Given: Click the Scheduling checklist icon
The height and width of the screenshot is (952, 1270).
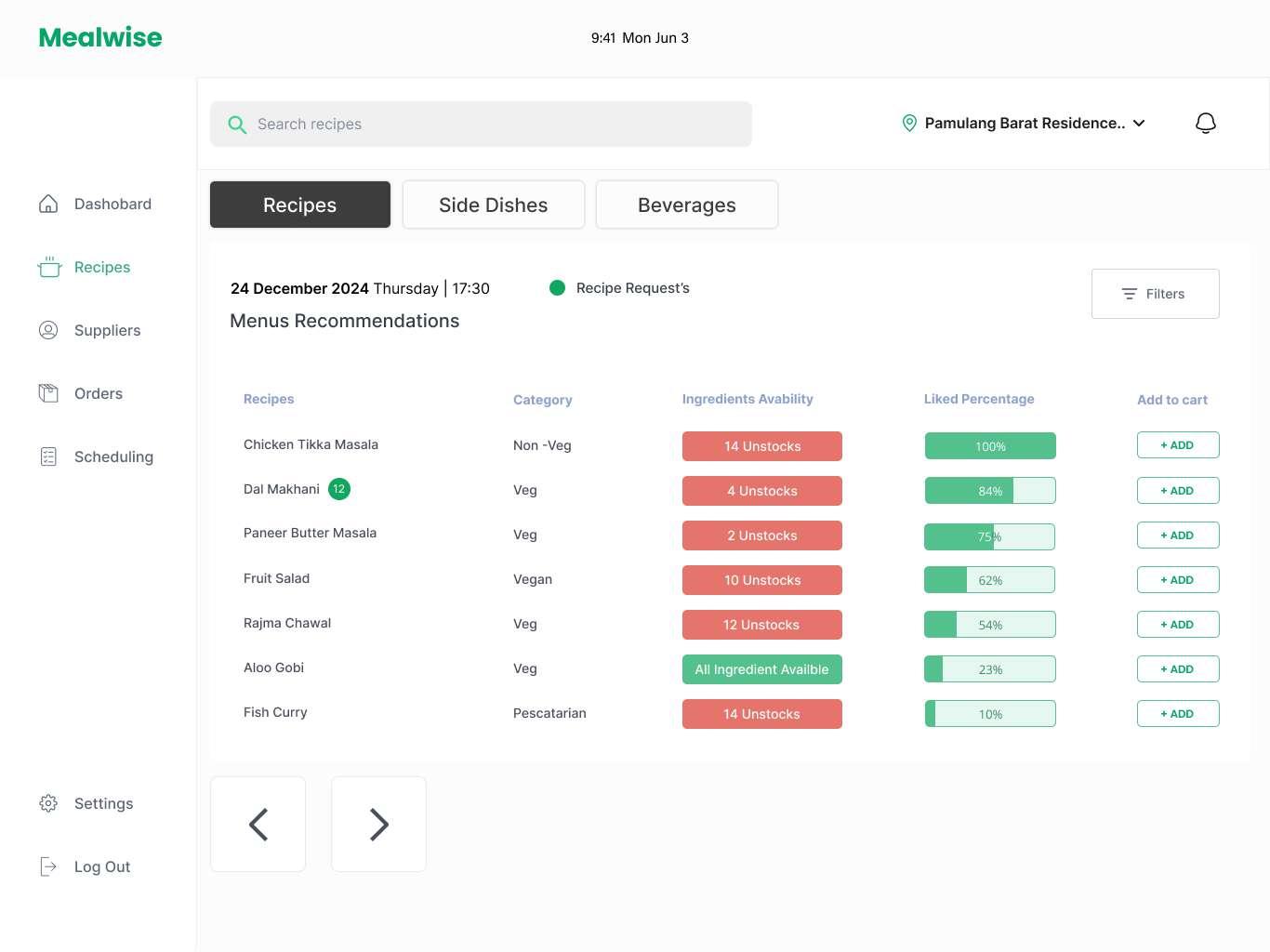Looking at the screenshot, I should click(48, 456).
